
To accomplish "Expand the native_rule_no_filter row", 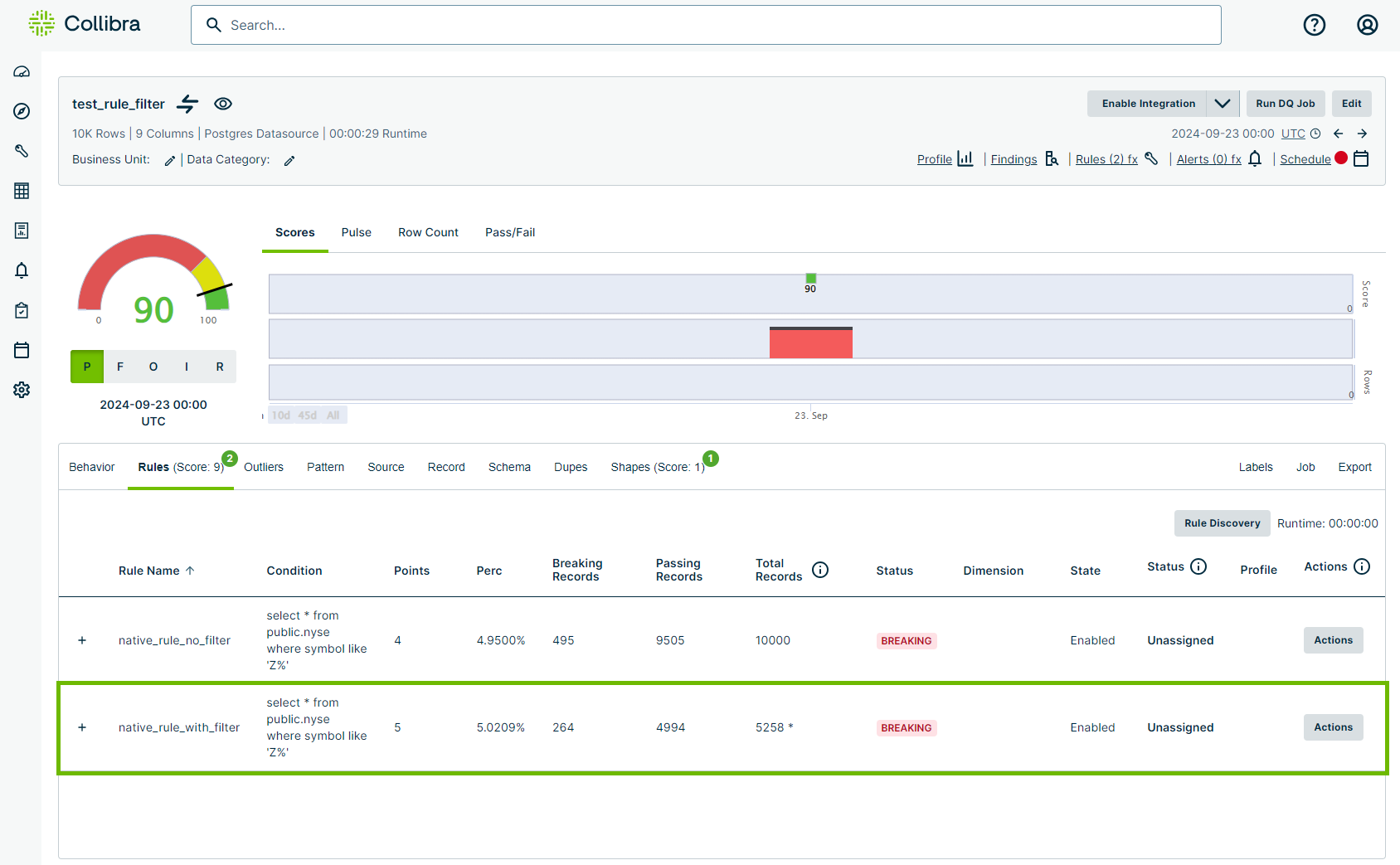I will coord(82,640).
